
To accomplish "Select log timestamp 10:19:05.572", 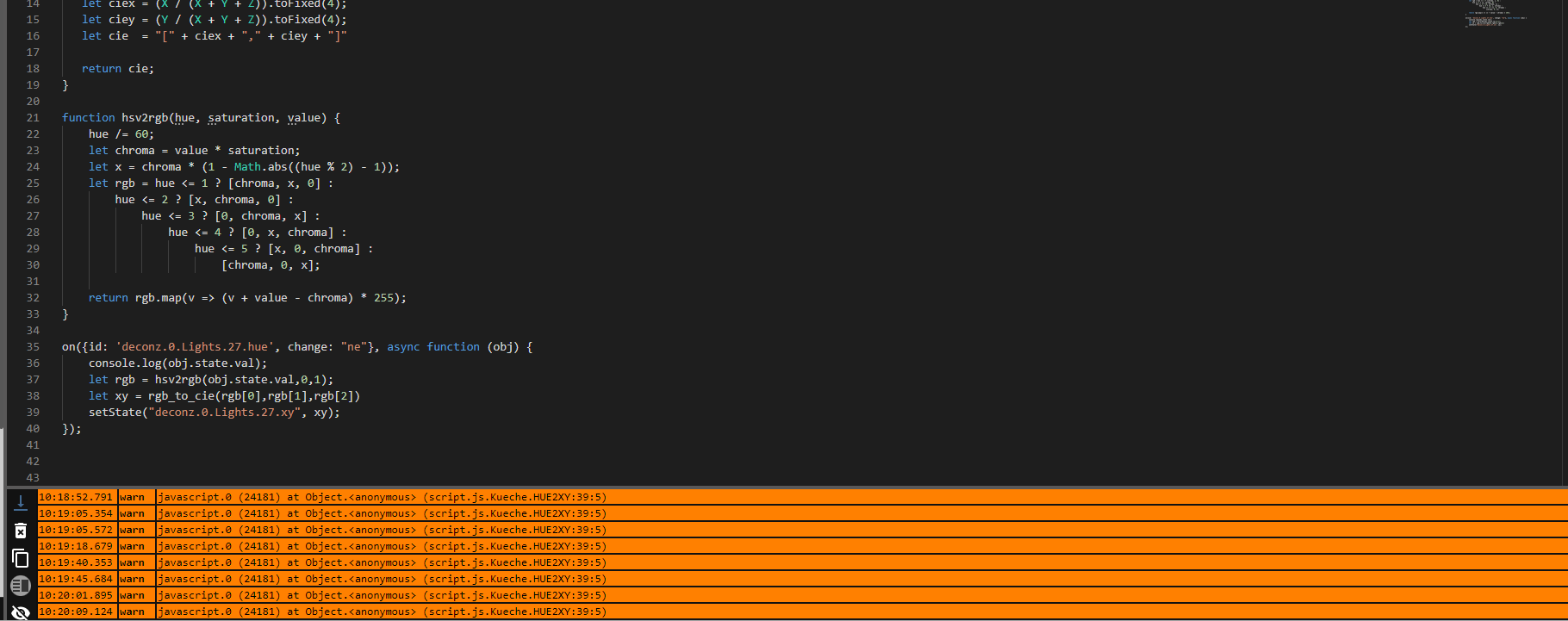I will tap(76, 530).
